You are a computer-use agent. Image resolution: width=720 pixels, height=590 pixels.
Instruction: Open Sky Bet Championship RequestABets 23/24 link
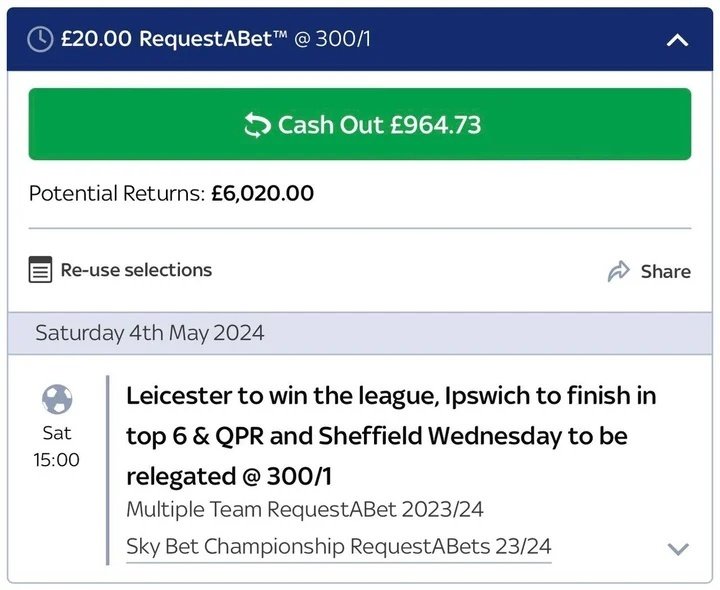click(338, 547)
